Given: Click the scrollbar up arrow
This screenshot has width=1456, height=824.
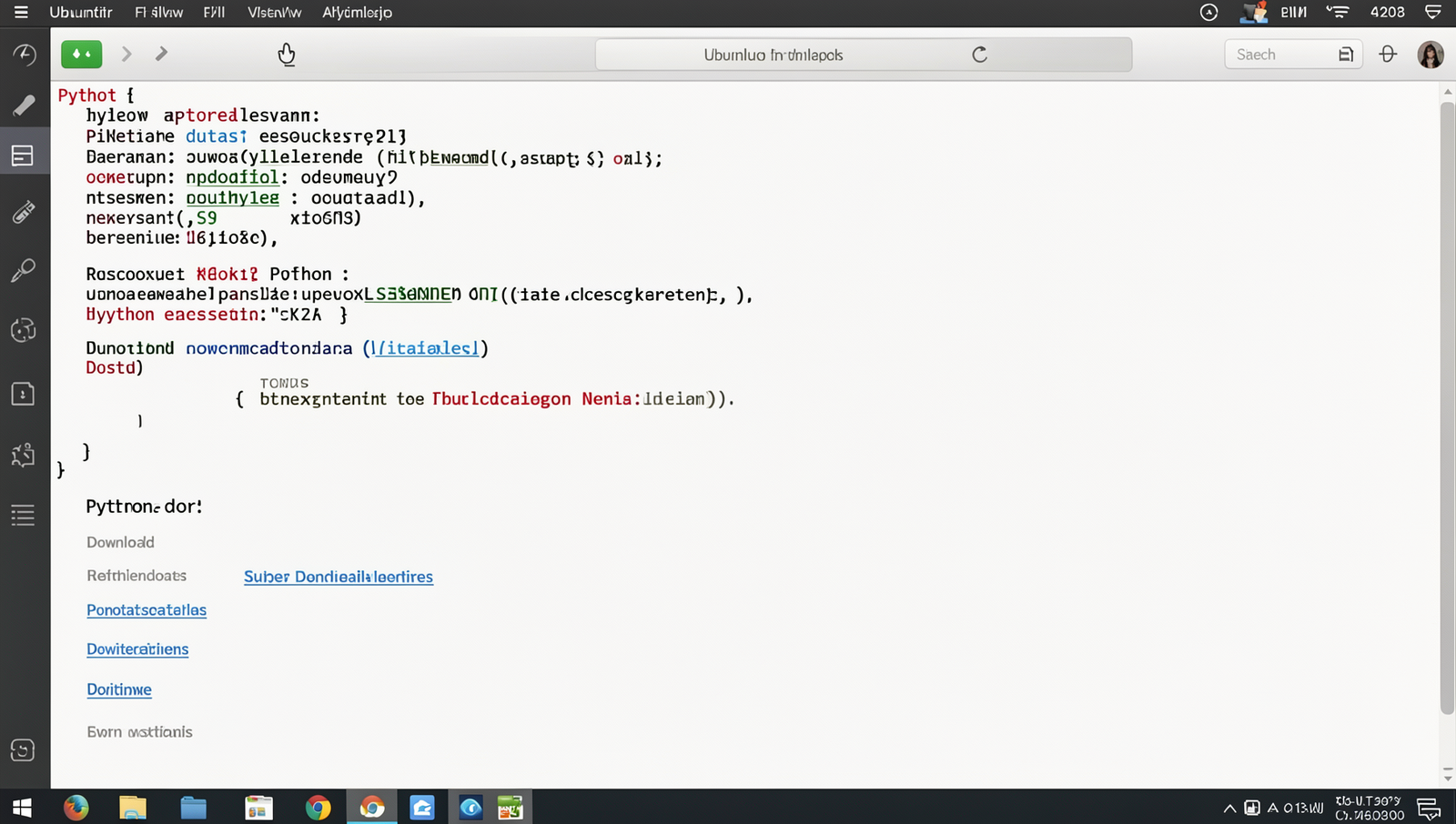Looking at the screenshot, I should [1448, 92].
